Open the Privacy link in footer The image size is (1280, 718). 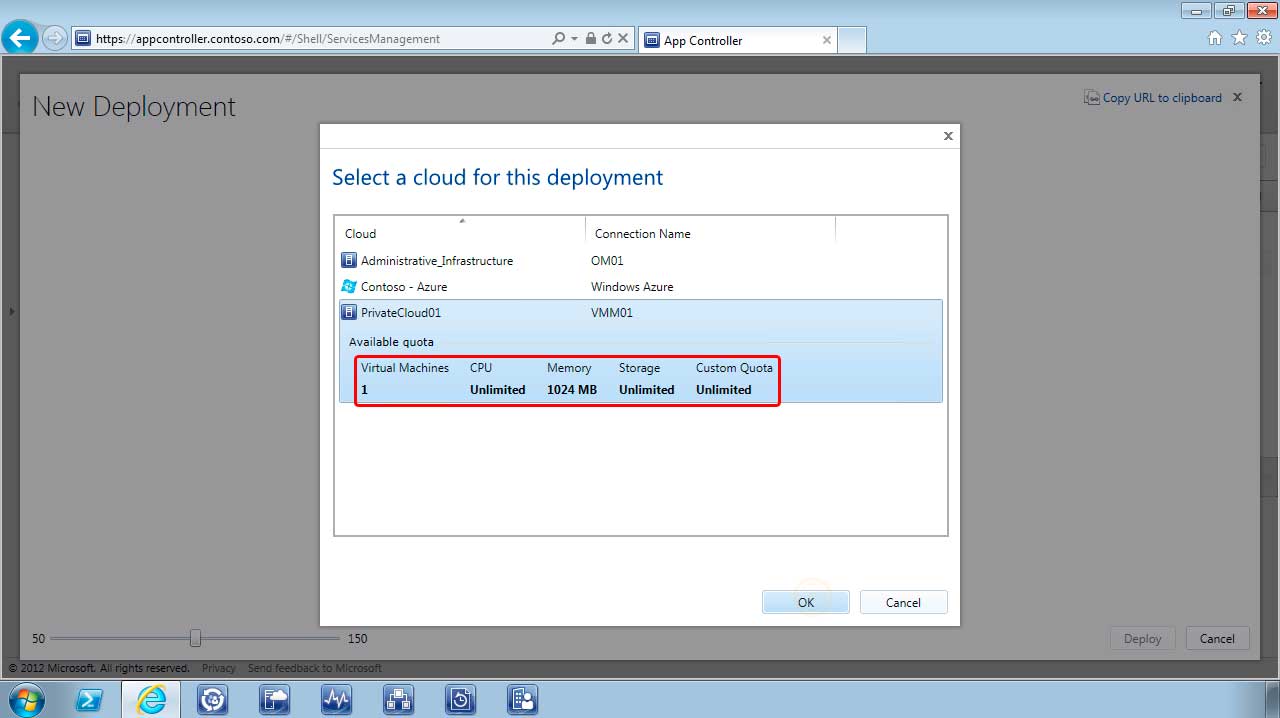[x=219, y=668]
